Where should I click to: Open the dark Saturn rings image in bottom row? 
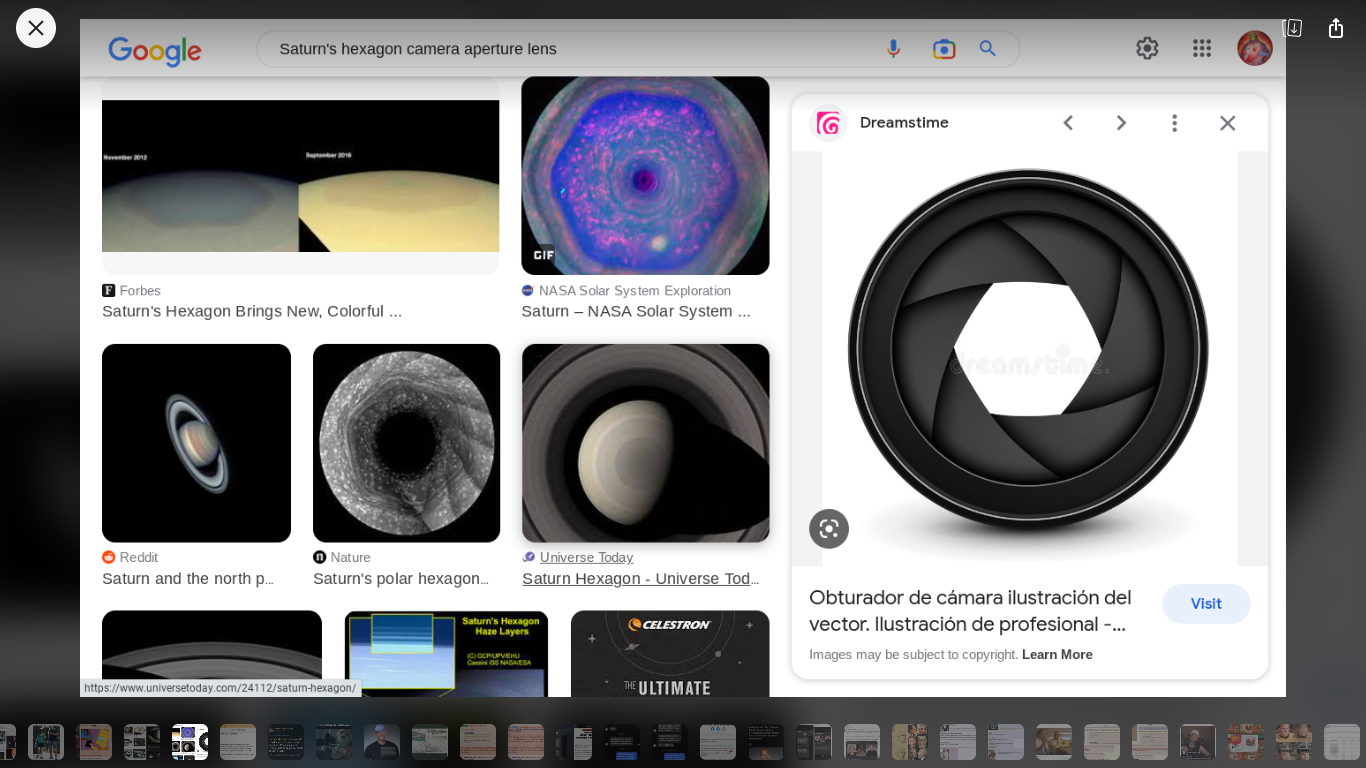coord(212,654)
